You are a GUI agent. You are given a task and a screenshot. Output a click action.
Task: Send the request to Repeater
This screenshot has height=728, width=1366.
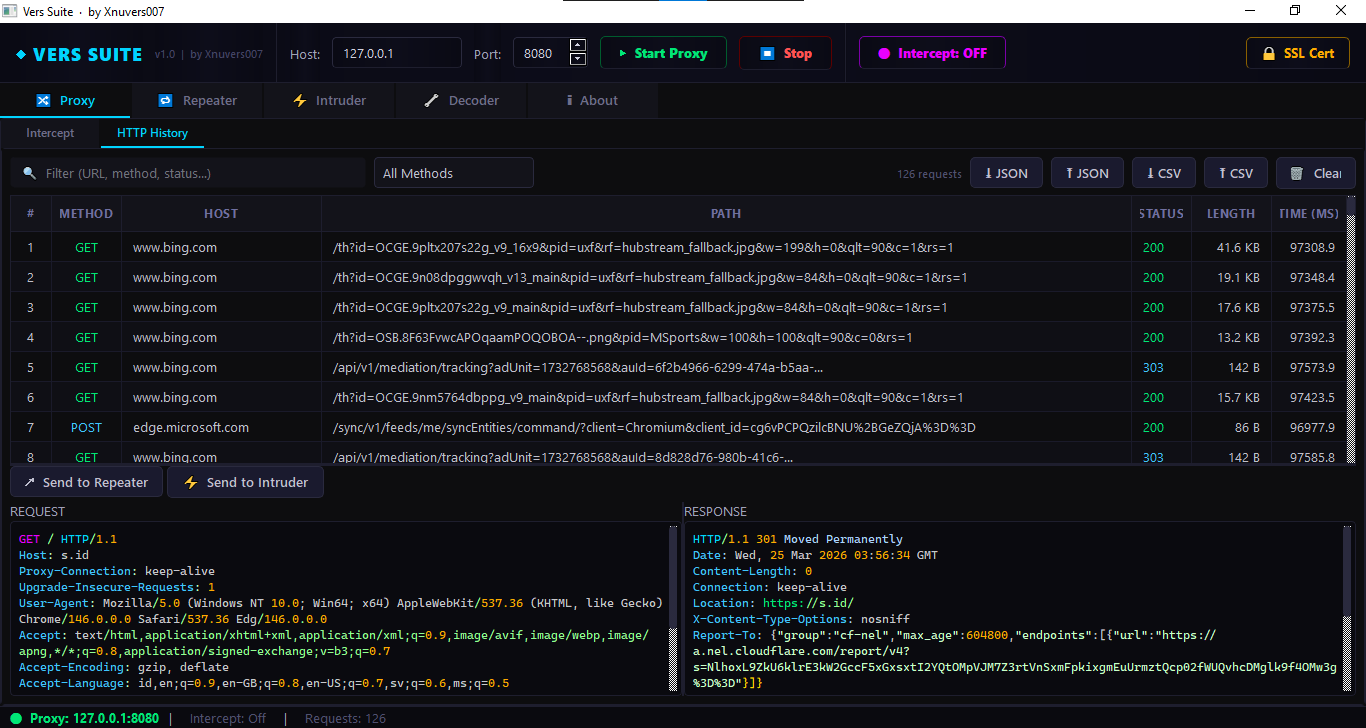click(x=86, y=481)
